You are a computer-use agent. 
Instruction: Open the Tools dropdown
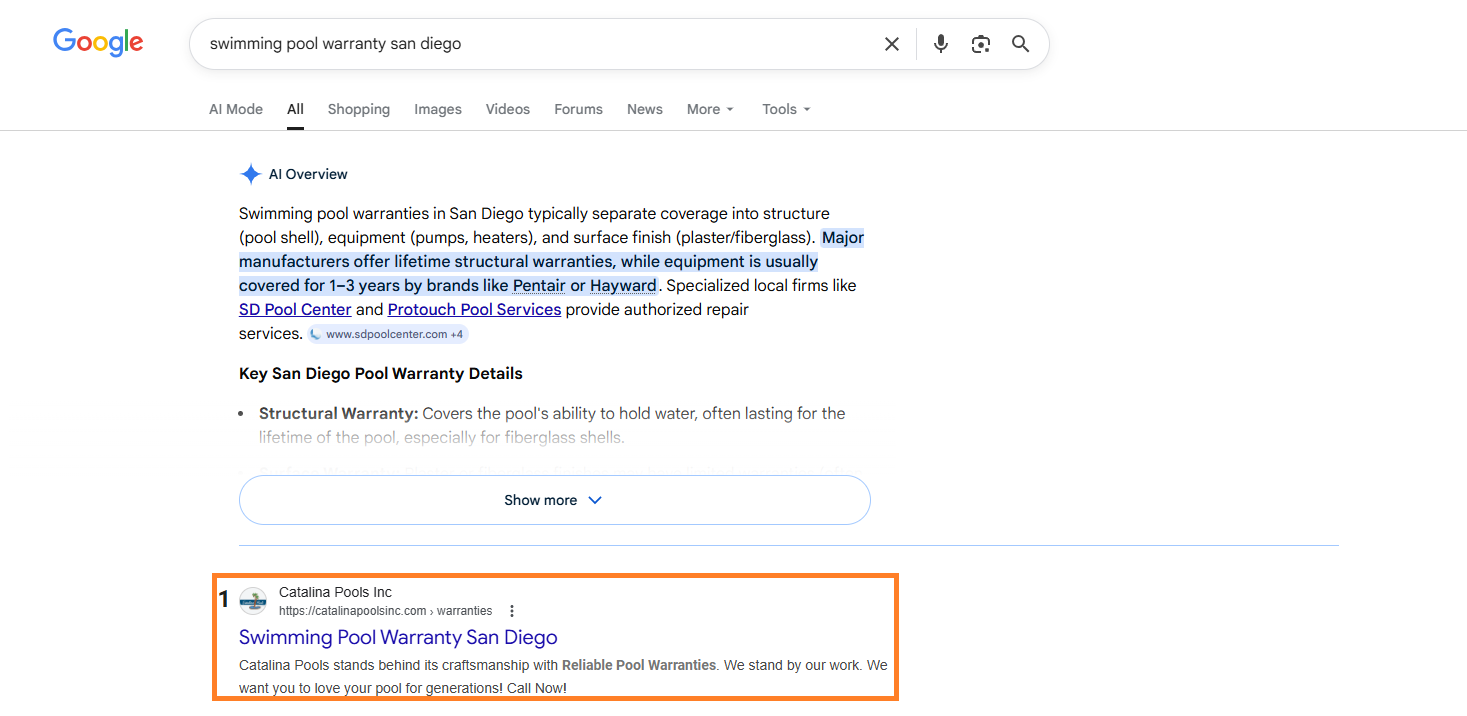pyautogui.click(x=786, y=109)
